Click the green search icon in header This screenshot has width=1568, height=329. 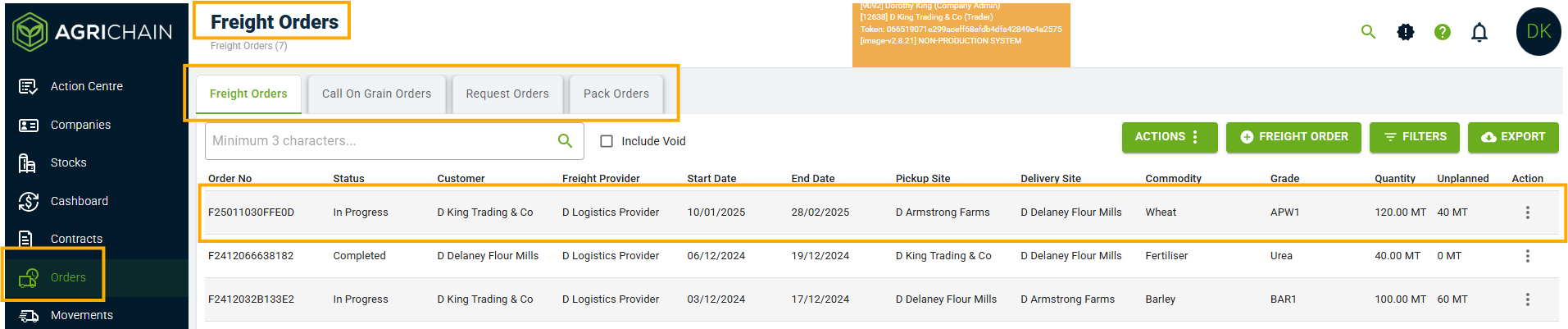1368,32
